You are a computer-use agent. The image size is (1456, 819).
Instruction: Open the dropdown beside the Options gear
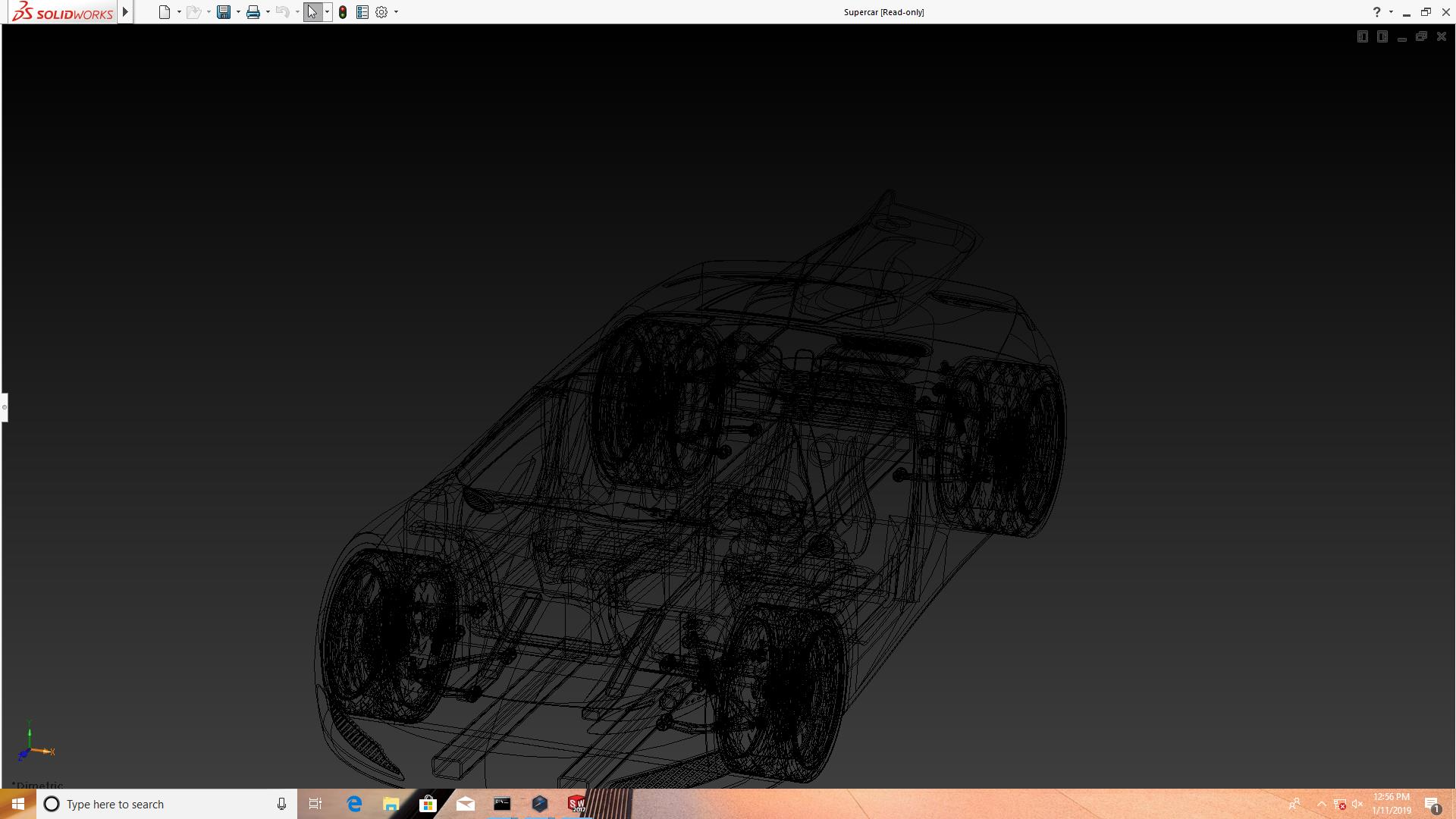[396, 12]
